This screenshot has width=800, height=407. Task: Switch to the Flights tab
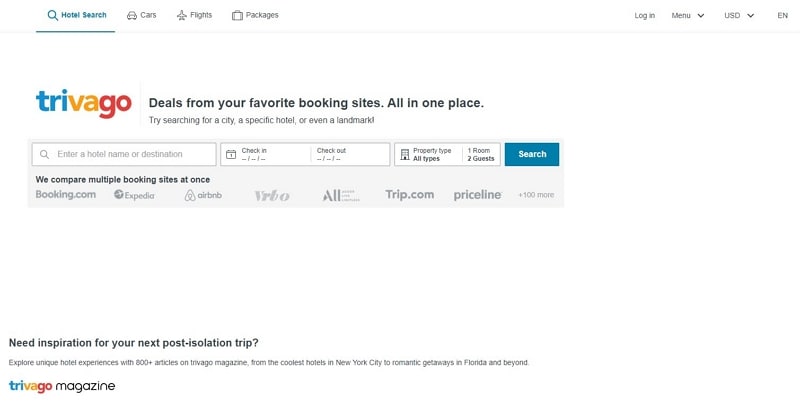coord(194,15)
